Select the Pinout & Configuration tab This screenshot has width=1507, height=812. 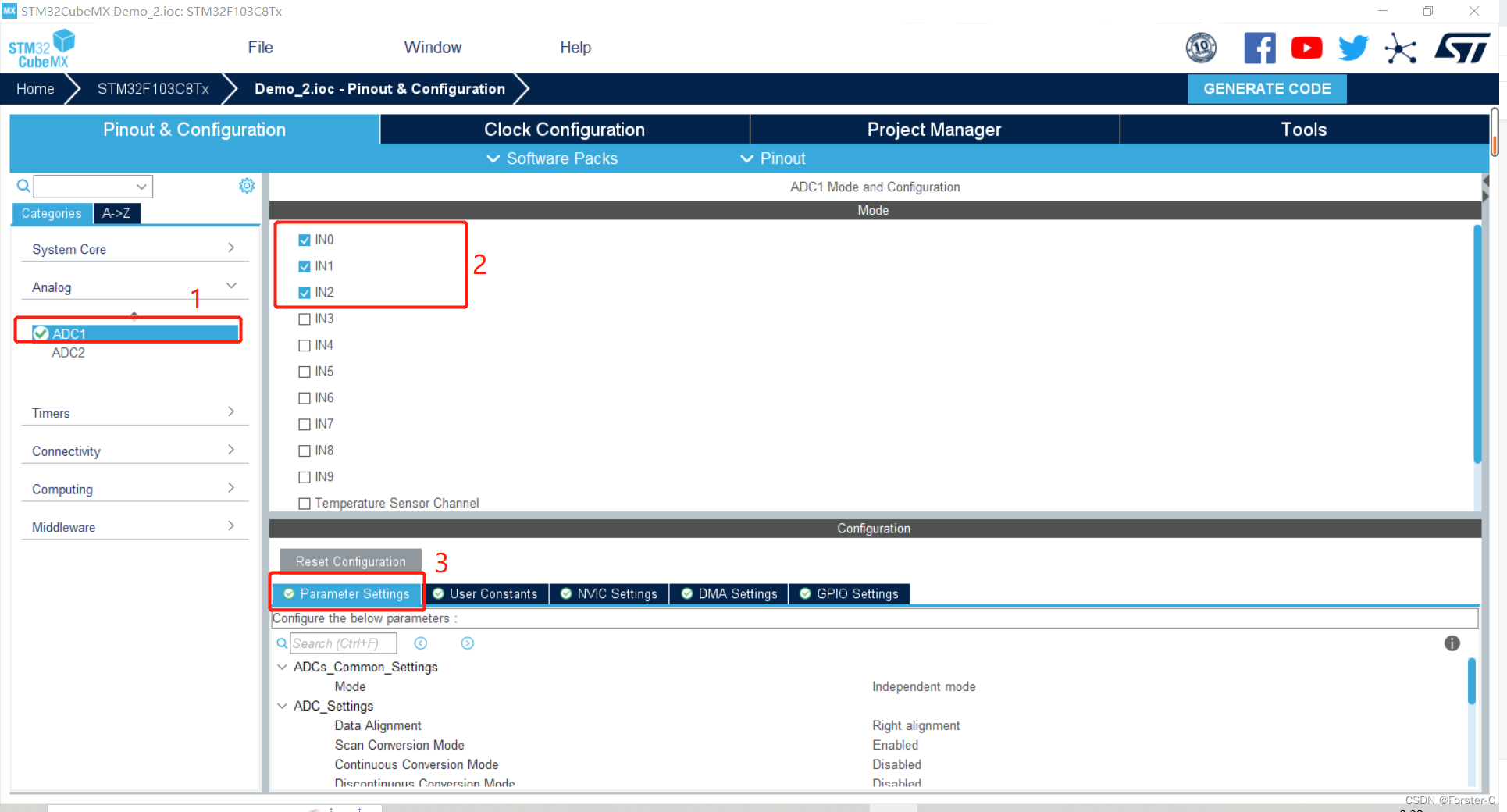(x=194, y=130)
